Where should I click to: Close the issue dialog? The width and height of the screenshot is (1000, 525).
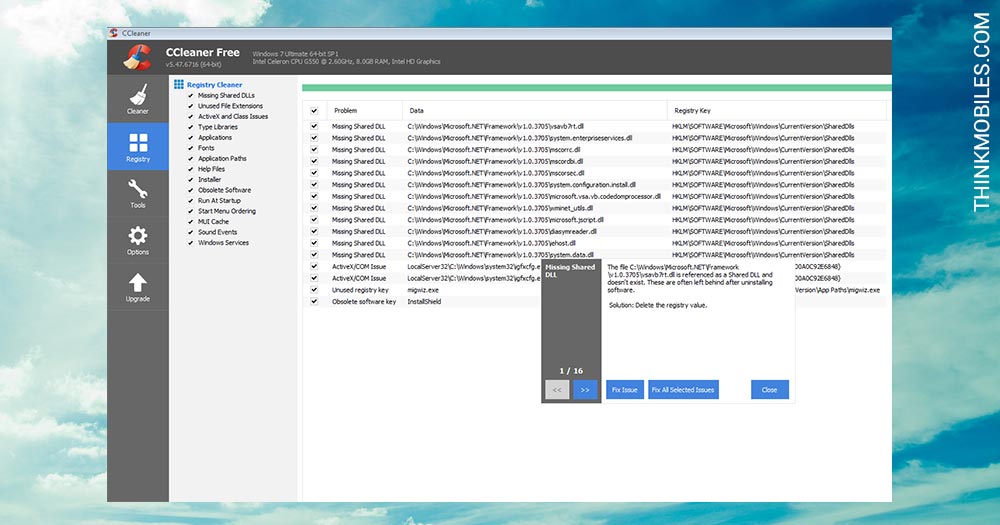(769, 390)
